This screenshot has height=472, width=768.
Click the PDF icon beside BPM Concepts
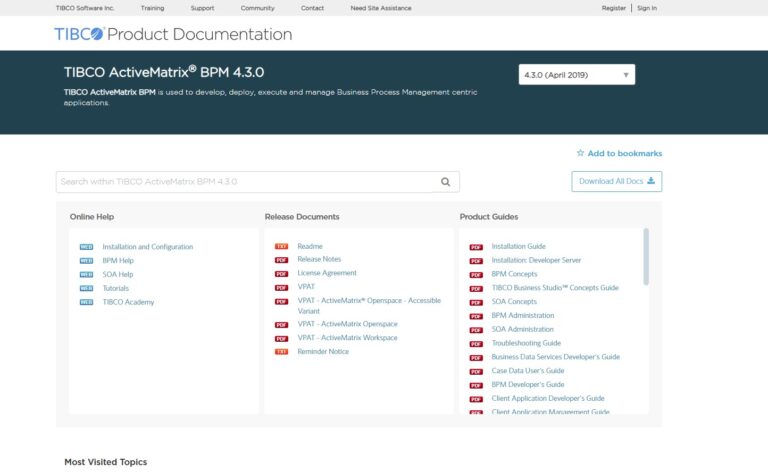[x=476, y=275]
